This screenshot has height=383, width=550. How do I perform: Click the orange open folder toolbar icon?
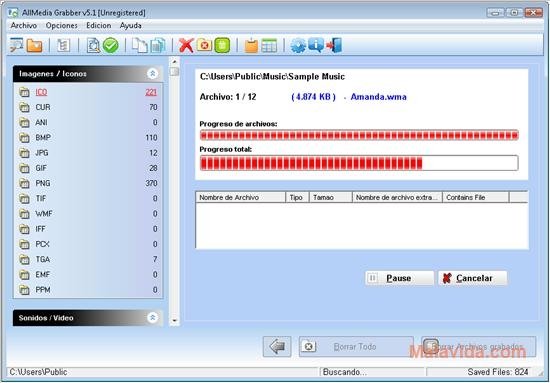coord(34,46)
